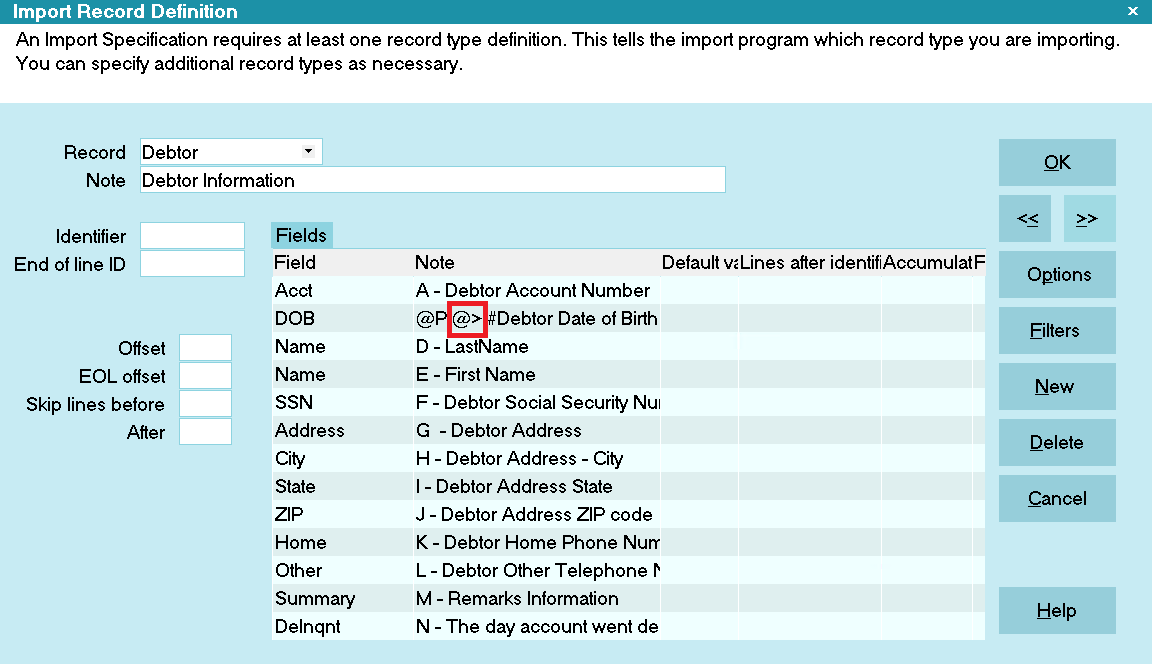
Task: Click note 'L - Debtor Other Telephone'
Action: click(x=536, y=570)
